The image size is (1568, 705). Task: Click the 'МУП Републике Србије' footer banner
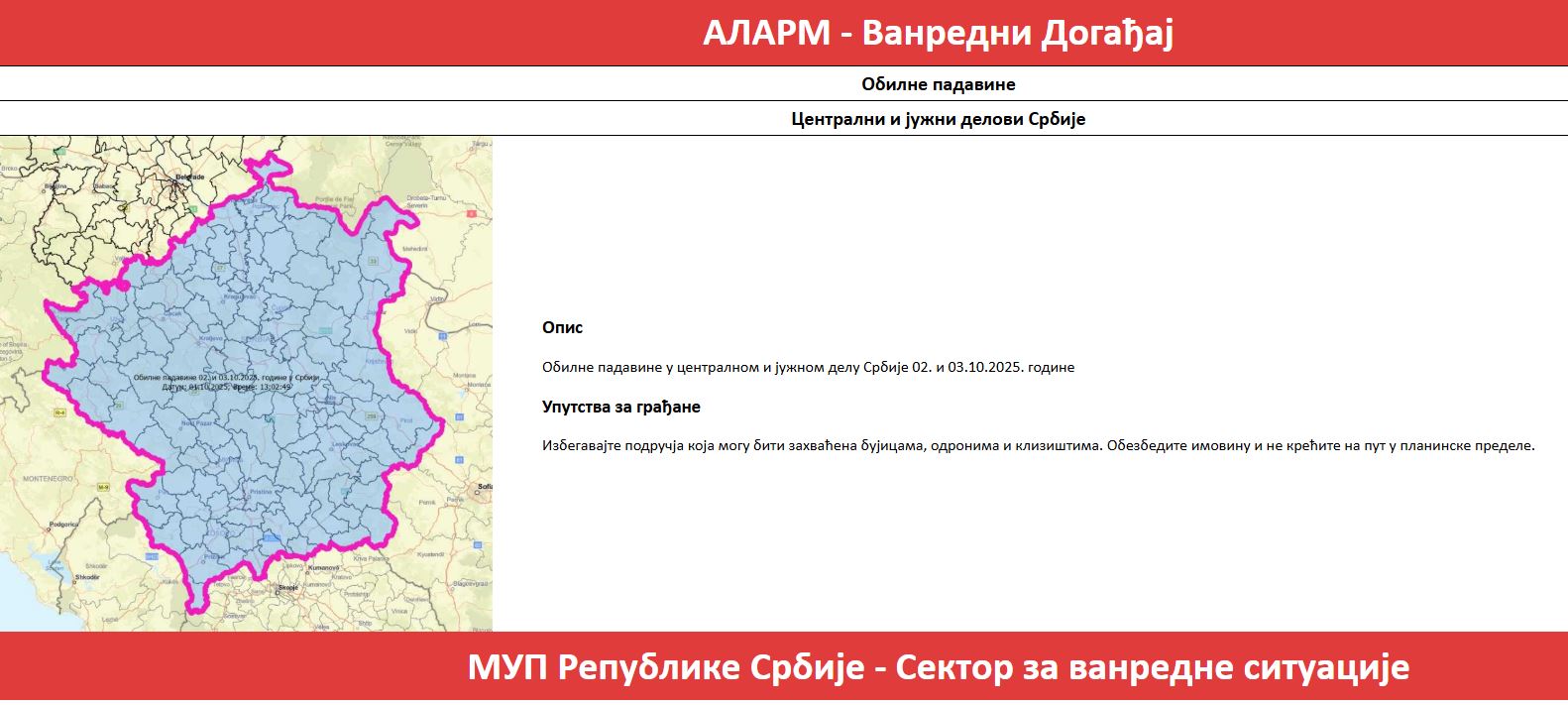938,667
